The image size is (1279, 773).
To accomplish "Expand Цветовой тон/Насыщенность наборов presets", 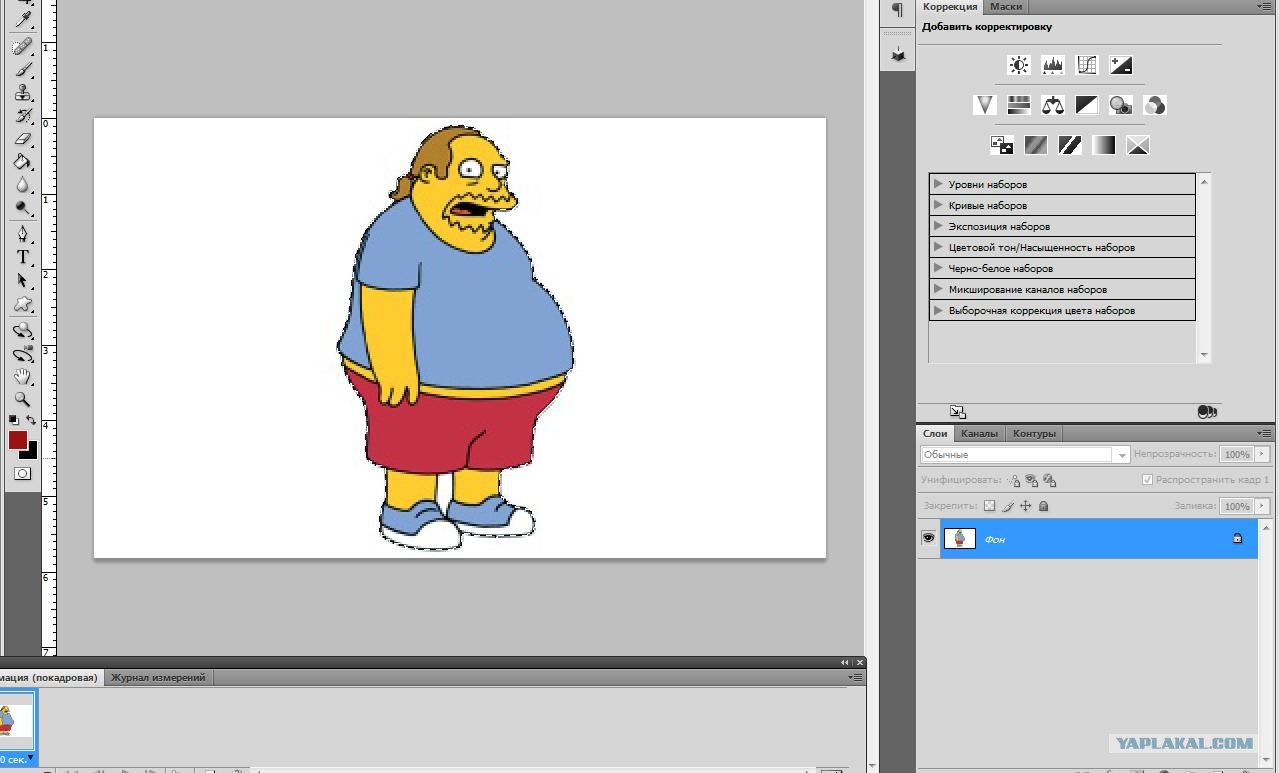I will (938, 247).
